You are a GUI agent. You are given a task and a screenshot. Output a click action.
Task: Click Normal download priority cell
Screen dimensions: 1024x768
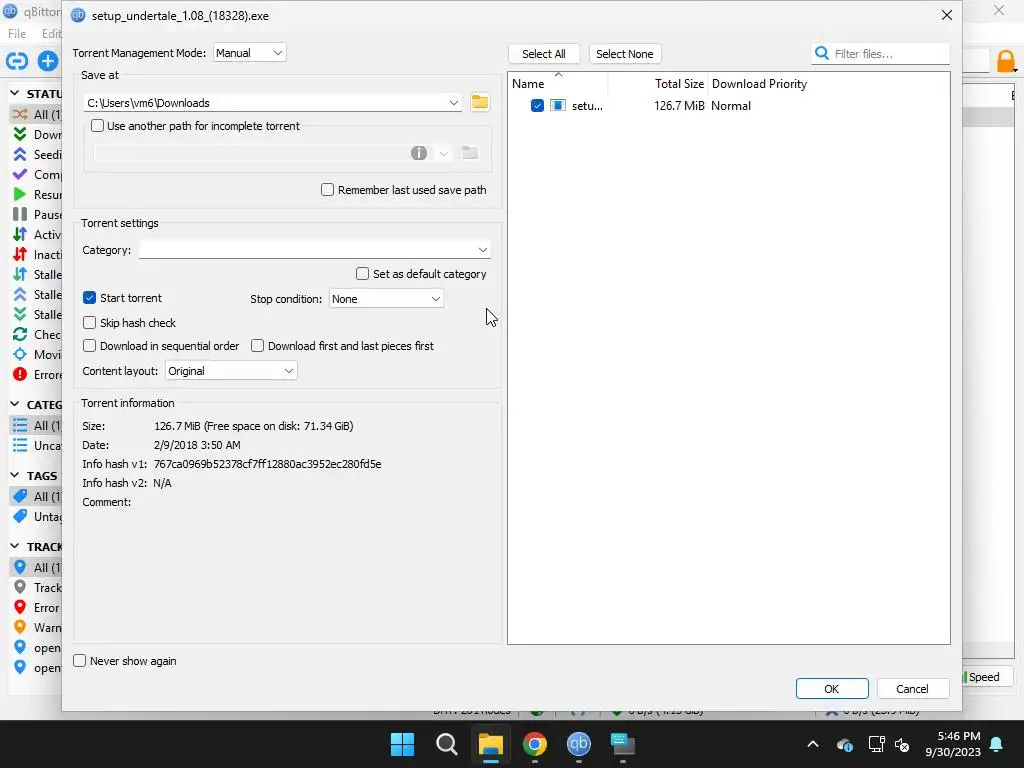pos(731,105)
